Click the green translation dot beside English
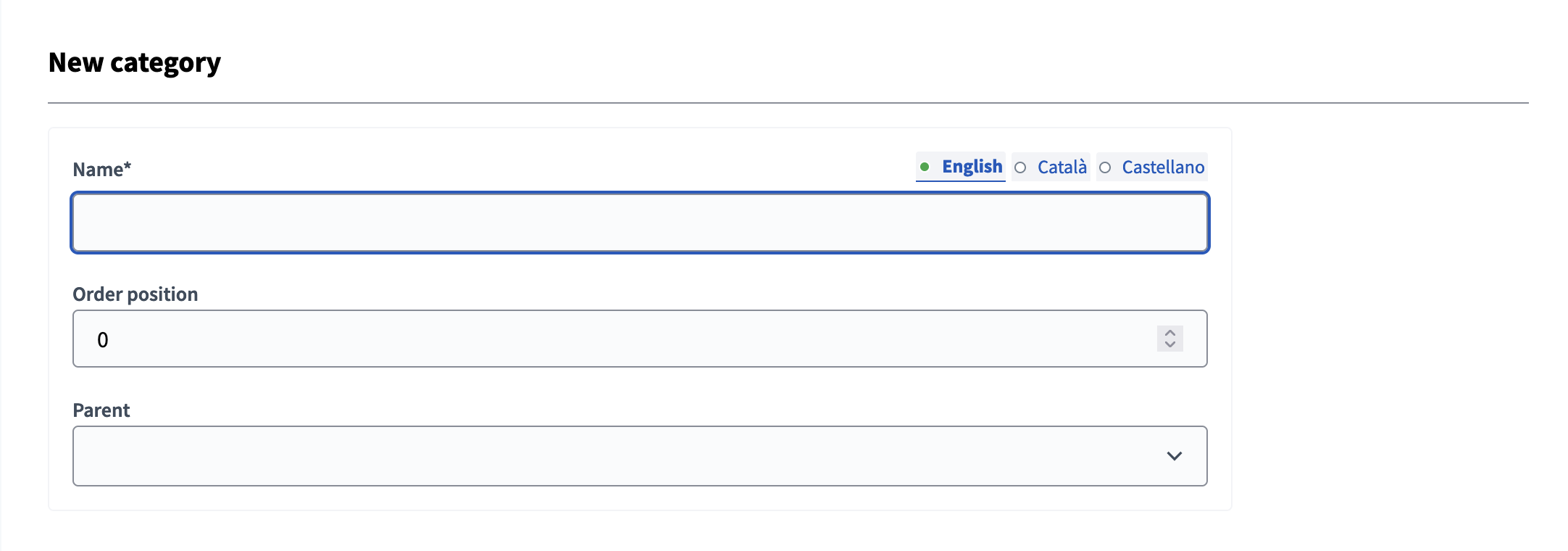The height and width of the screenshot is (551, 1568). 925,167
